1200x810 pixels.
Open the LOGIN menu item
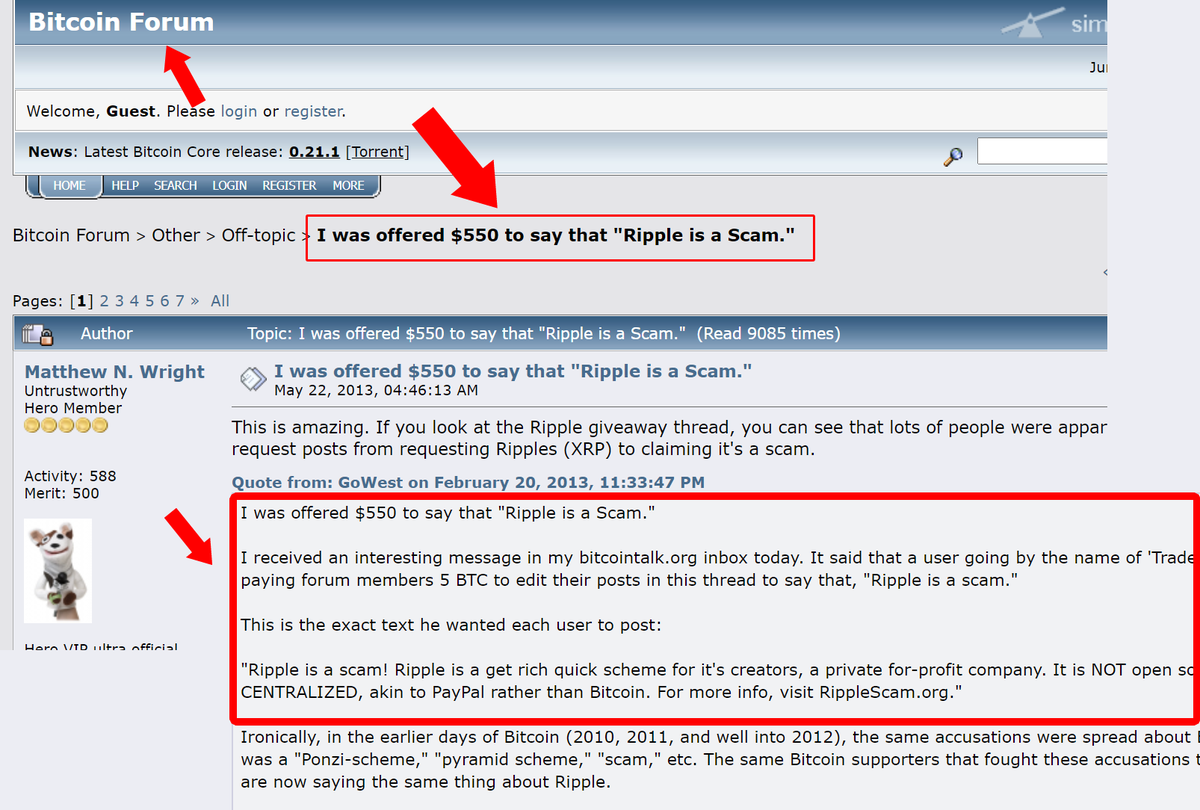(x=229, y=186)
